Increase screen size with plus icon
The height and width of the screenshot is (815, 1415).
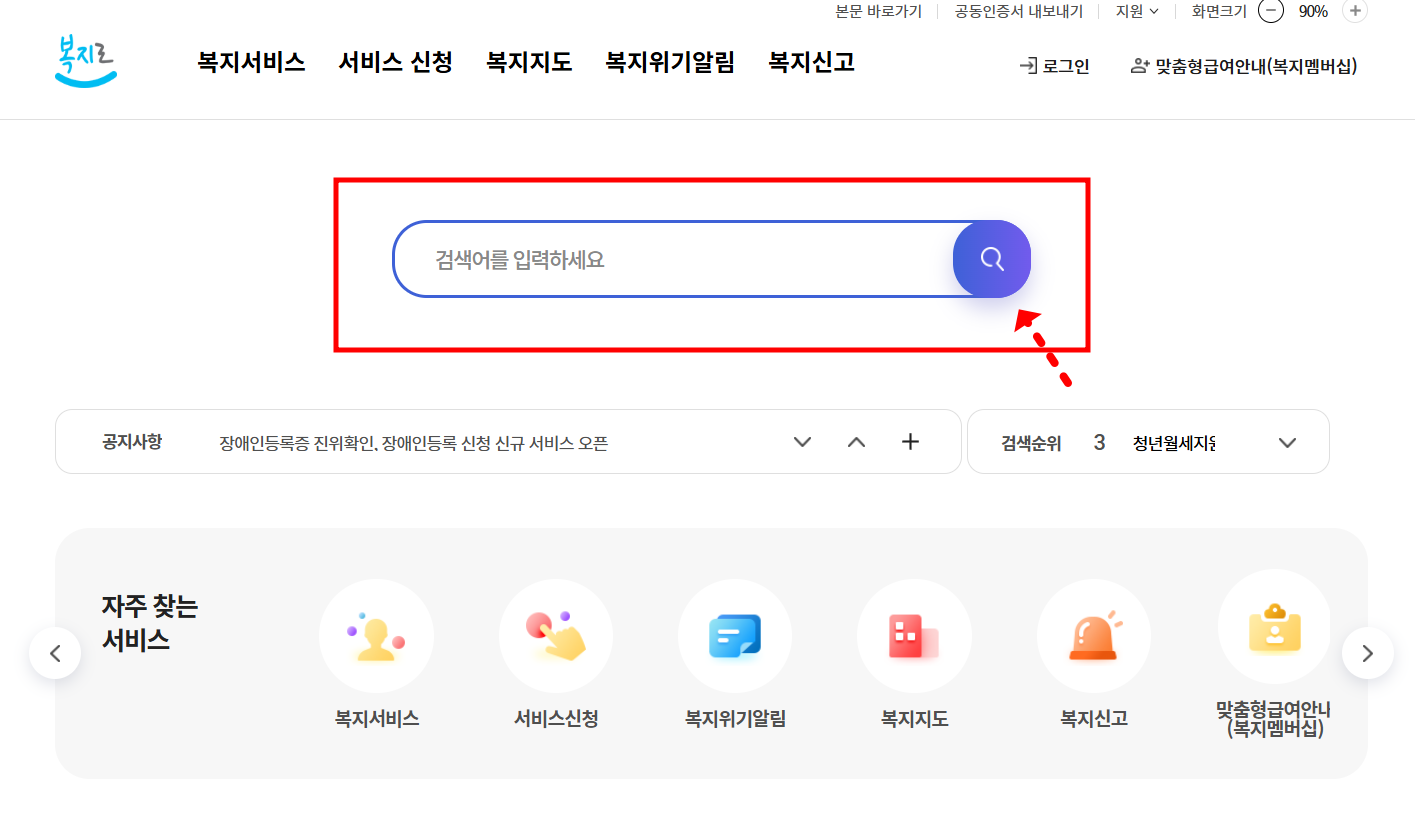[1355, 11]
